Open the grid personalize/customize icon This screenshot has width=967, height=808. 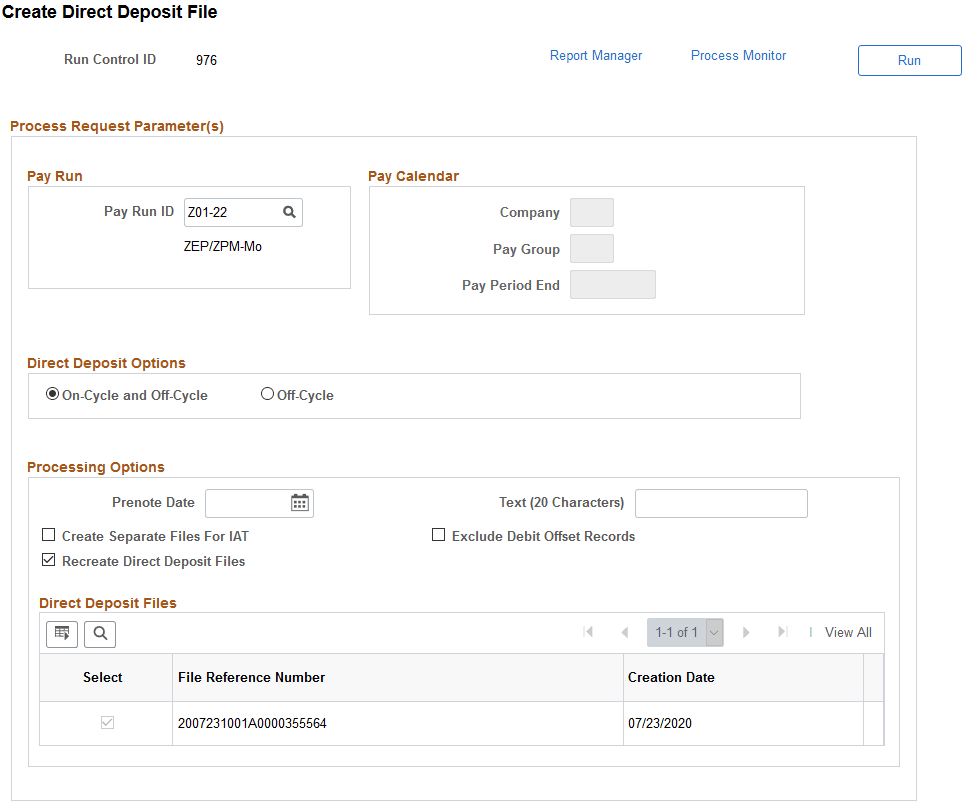coord(61,633)
